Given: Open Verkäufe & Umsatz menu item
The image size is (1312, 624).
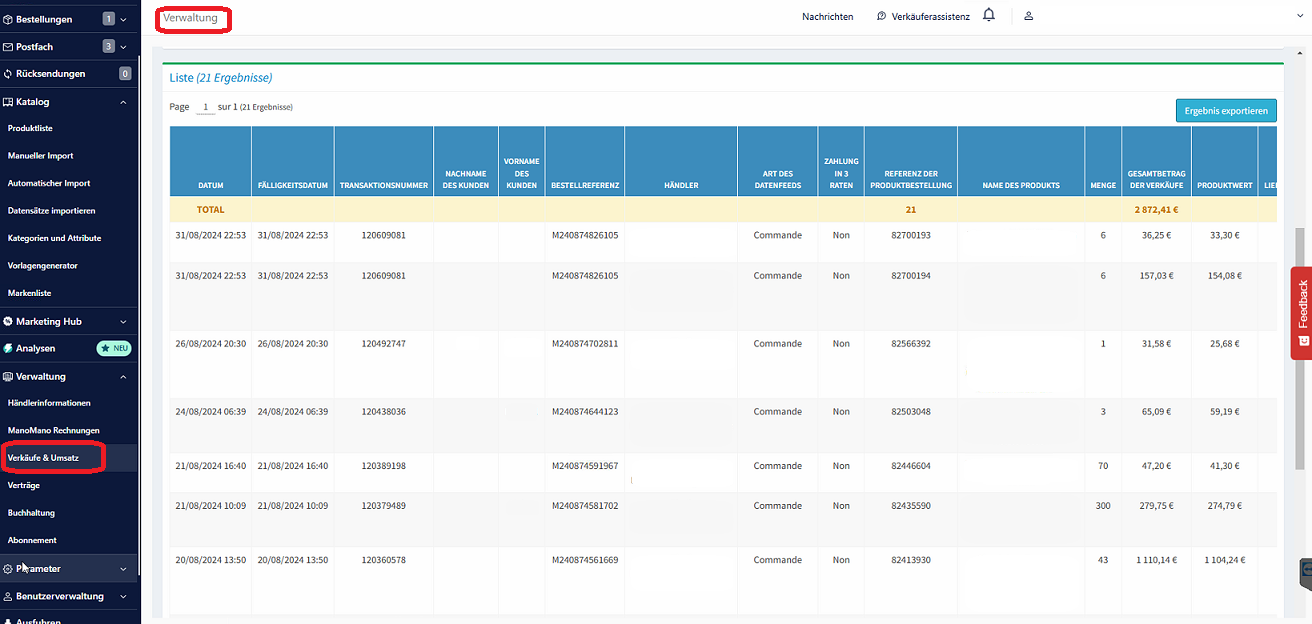Looking at the screenshot, I should (43, 458).
